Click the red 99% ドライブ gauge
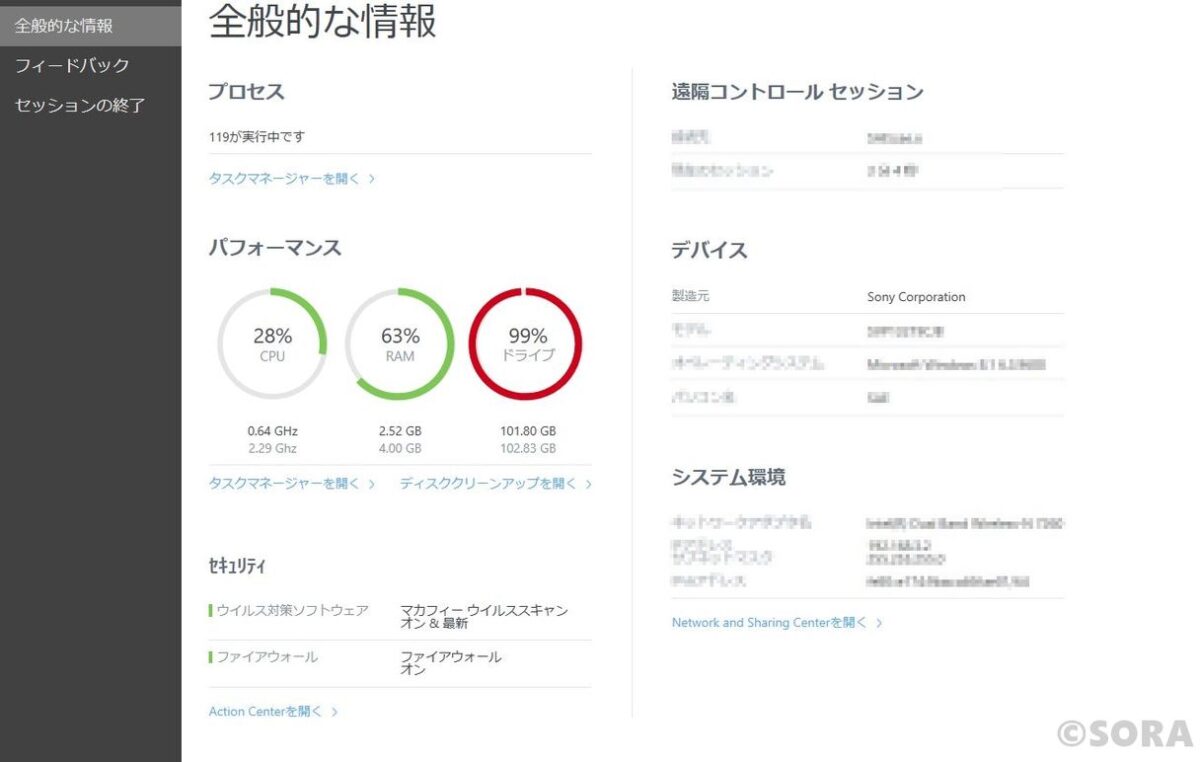The image size is (1200, 762). point(526,343)
